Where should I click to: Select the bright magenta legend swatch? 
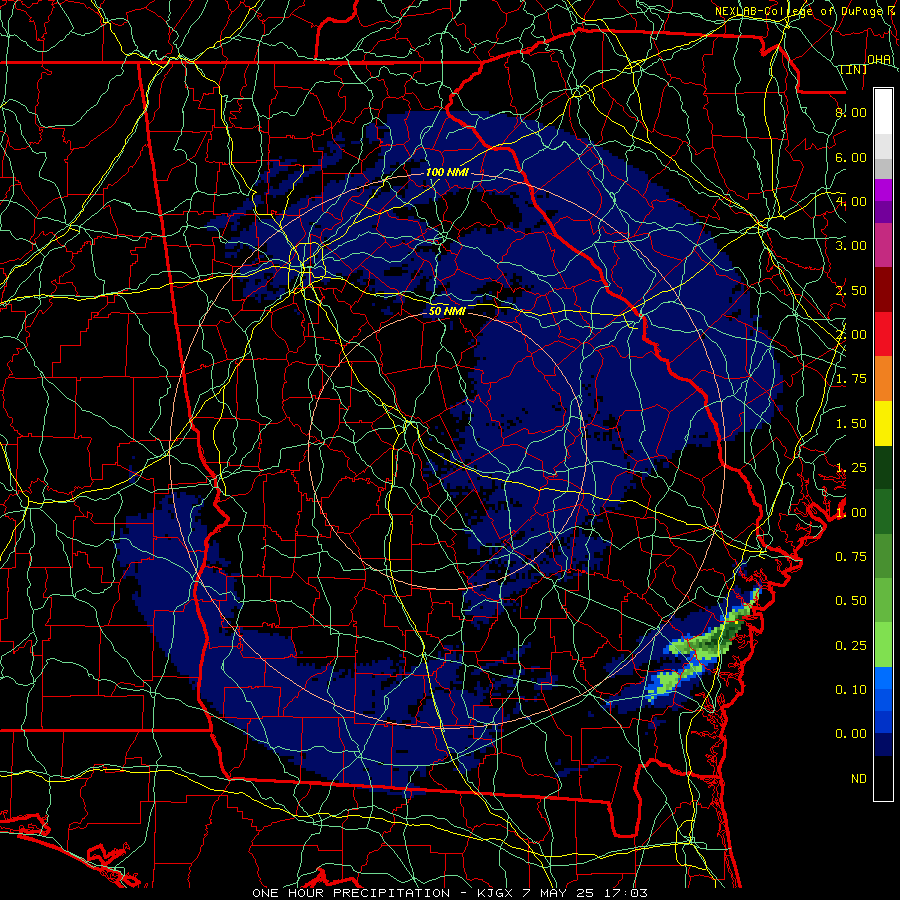[883, 190]
